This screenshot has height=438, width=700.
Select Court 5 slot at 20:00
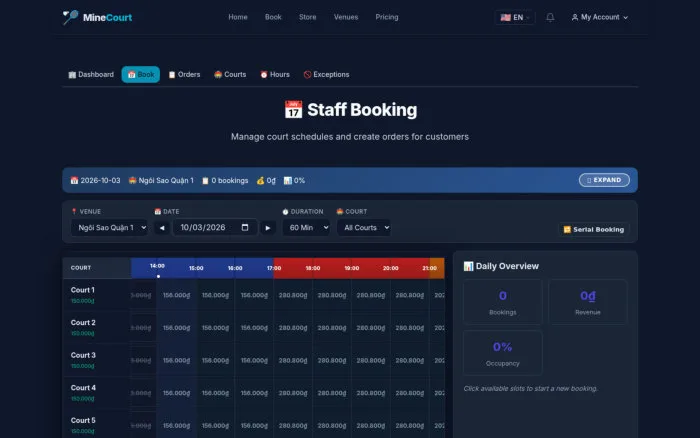[x=409, y=425]
